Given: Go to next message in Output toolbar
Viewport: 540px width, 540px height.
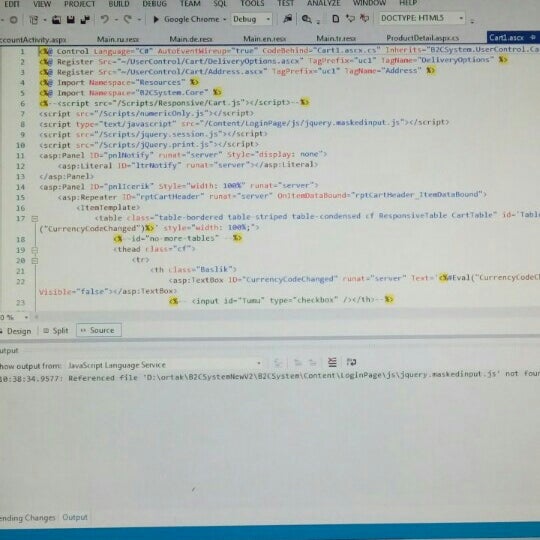Looking at the screenshot, I should [312, 362].
